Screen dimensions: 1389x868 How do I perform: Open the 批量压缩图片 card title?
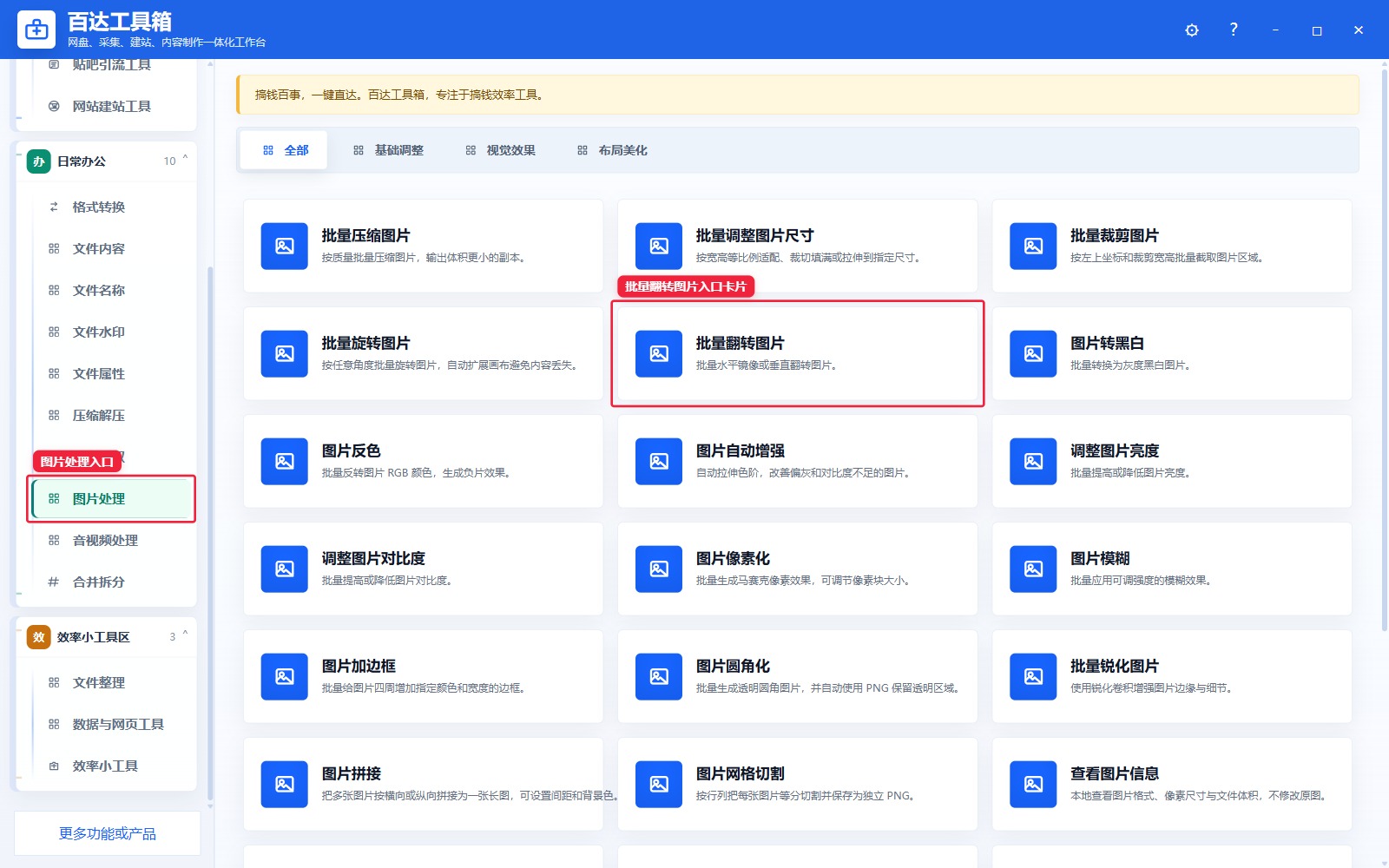point(365,236)
